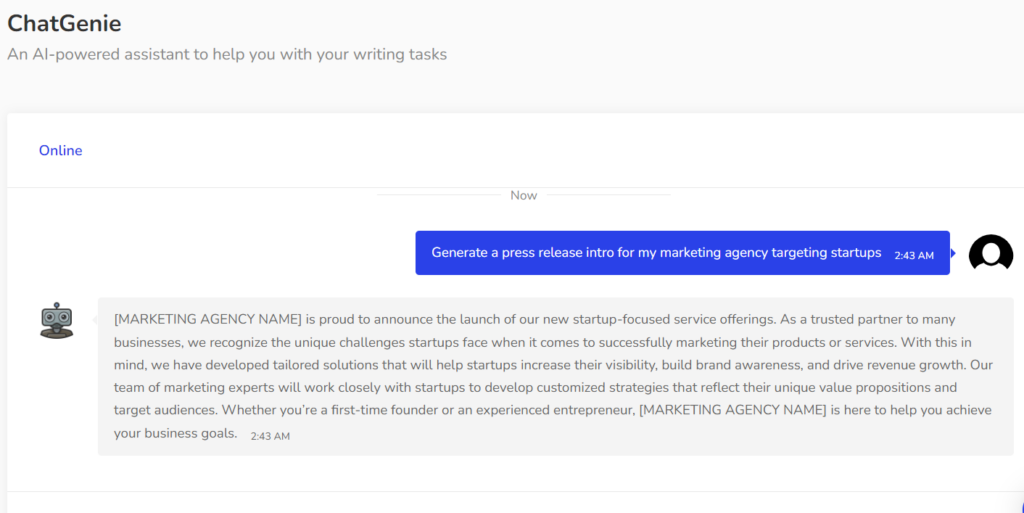Click the divider line left of Now
Image resolution: width=1024 pixels, height=513 pixels.
click(x=438, y=195)
